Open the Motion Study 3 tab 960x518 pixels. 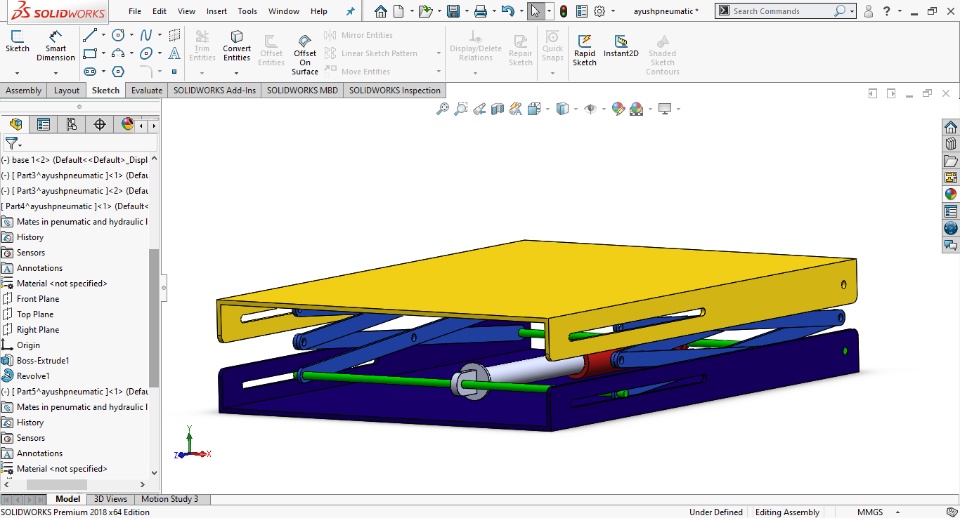pyautogui.click(x=169, y=499)
